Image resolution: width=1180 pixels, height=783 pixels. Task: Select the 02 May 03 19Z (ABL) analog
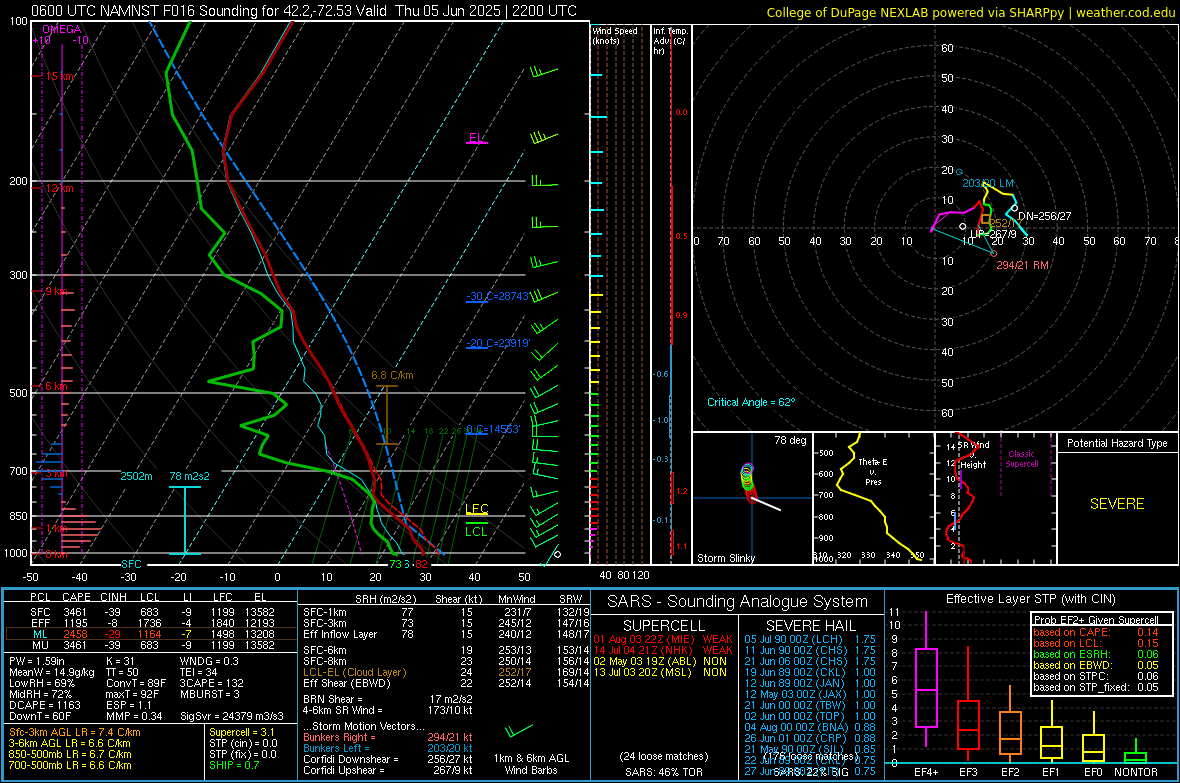[x=663, y=661]
